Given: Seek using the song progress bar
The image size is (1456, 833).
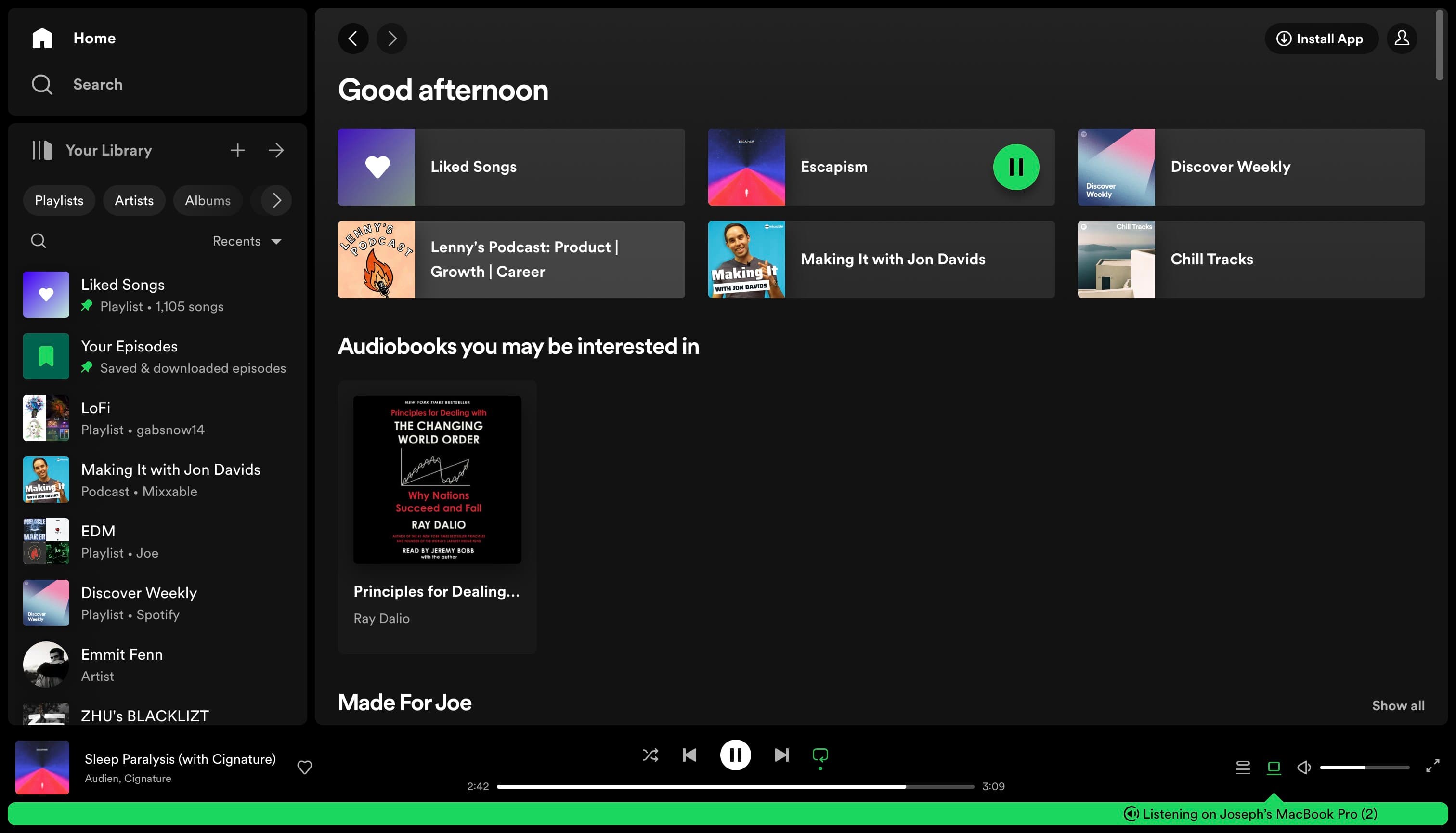Looking at the screenshot, I should pos(735,787).
